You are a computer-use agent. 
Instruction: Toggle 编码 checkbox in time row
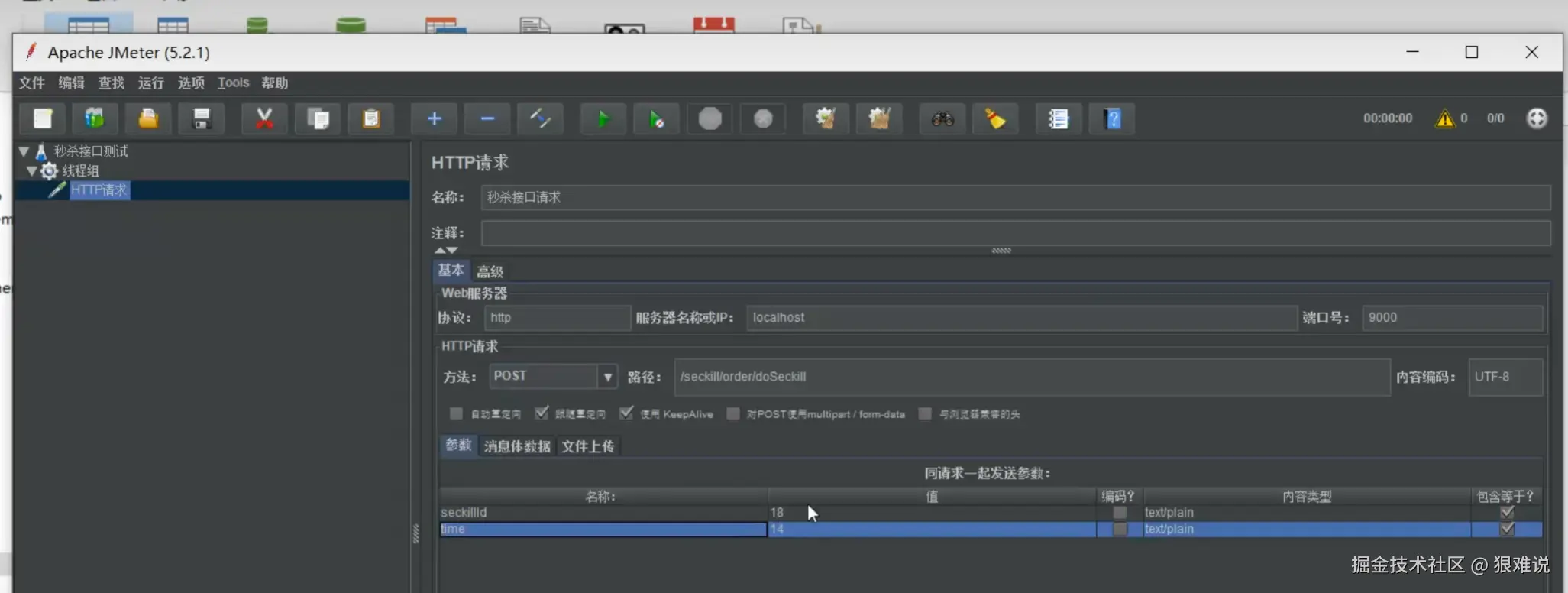tap(1120, 529)
